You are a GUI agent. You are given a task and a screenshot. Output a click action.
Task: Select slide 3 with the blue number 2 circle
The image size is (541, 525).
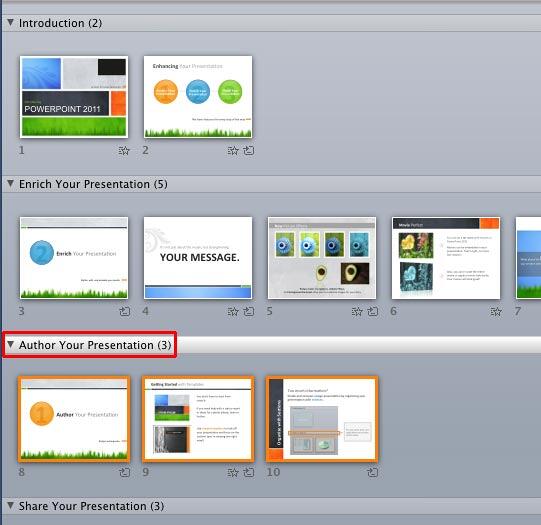coord(74,258)
